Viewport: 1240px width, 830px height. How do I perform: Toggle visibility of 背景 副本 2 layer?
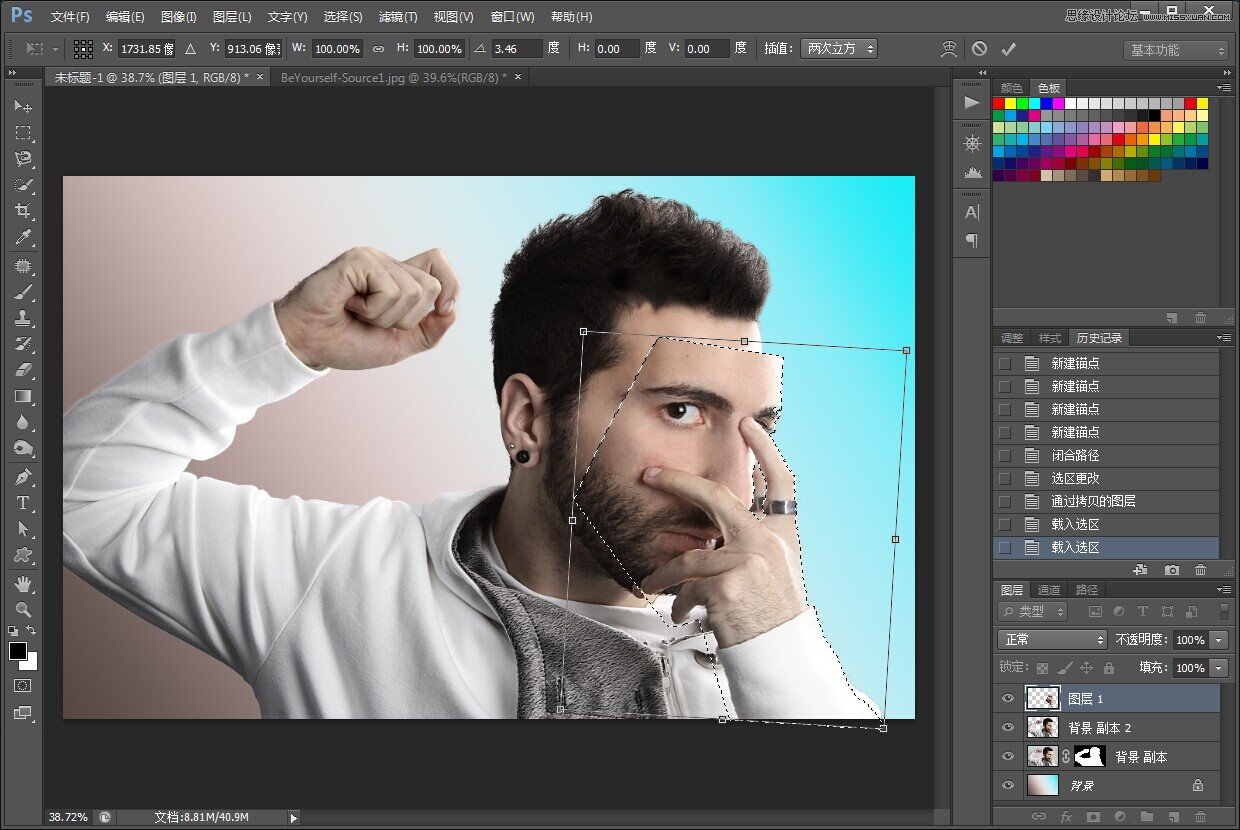coord(1007,727)
